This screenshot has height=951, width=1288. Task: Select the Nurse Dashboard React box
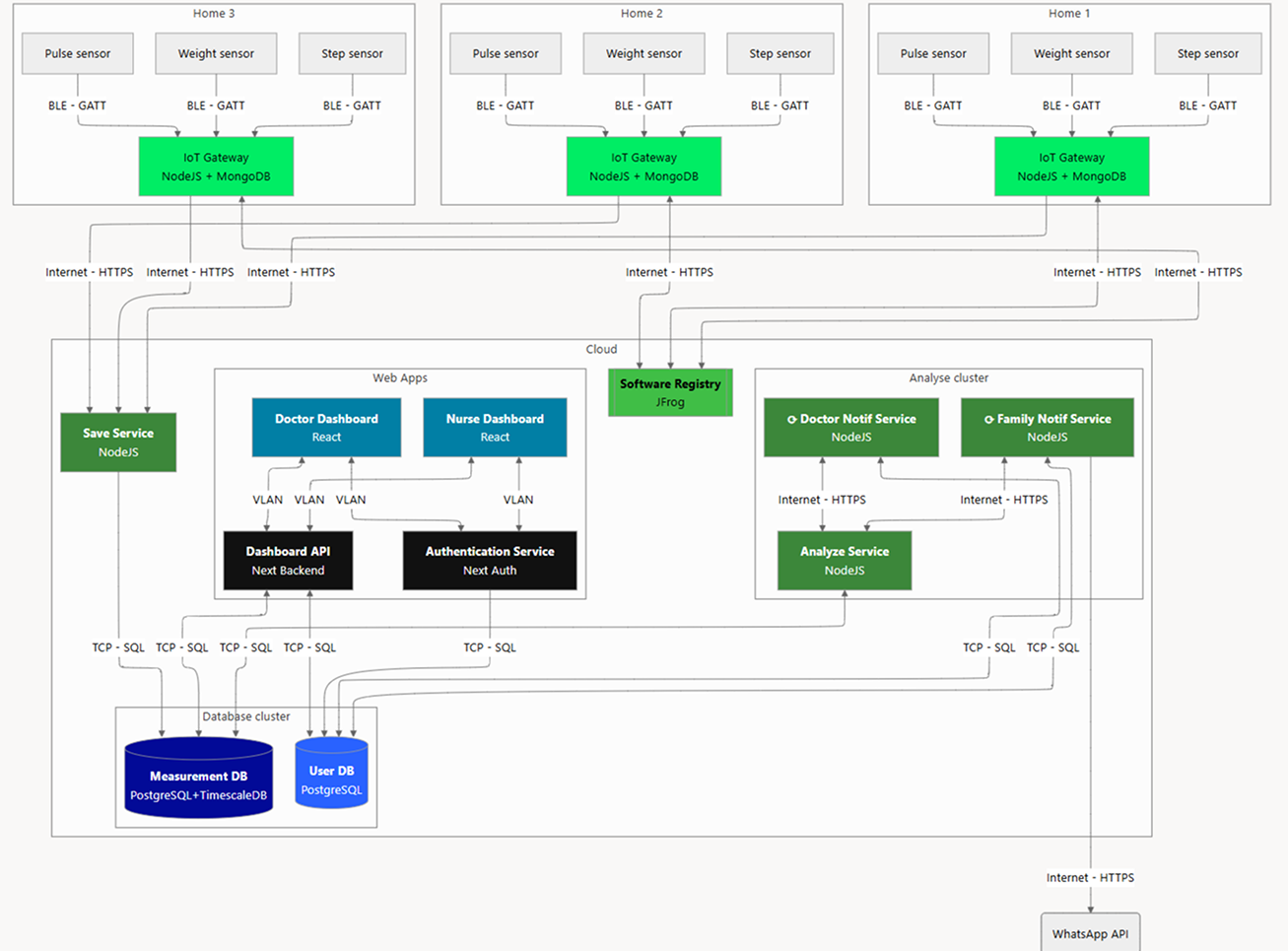click(x=495, y=427)
